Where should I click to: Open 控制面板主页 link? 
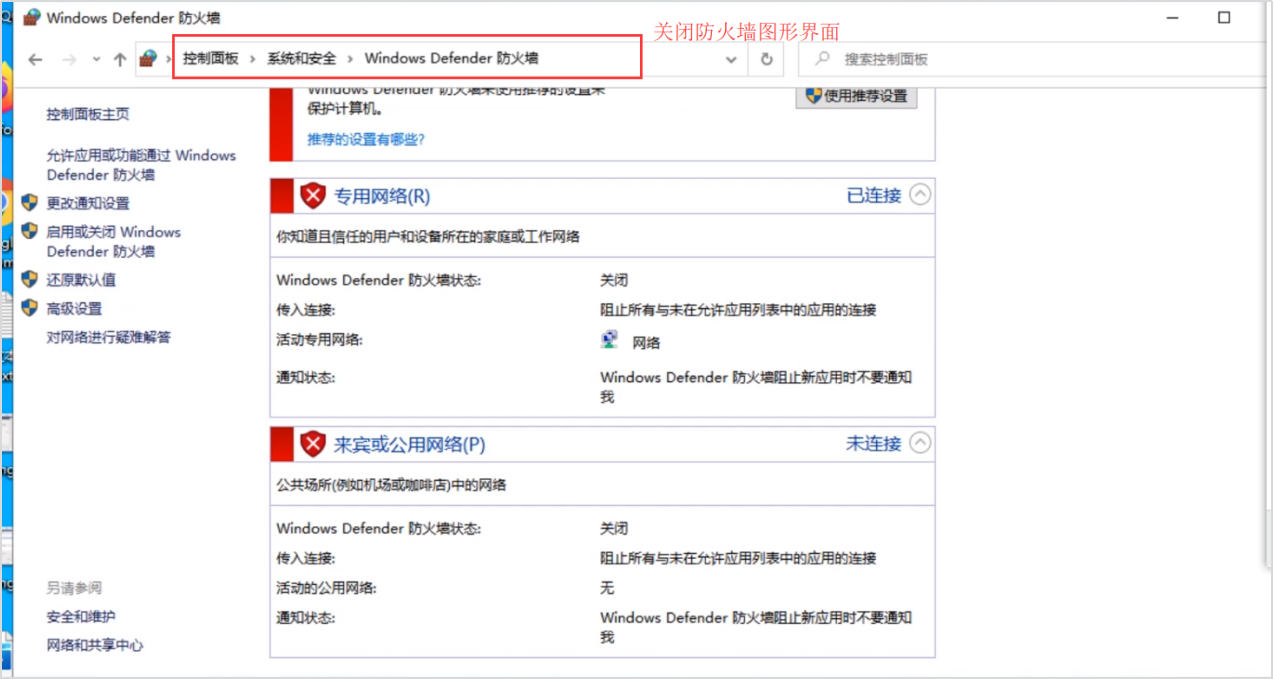(x=88, y=114)
